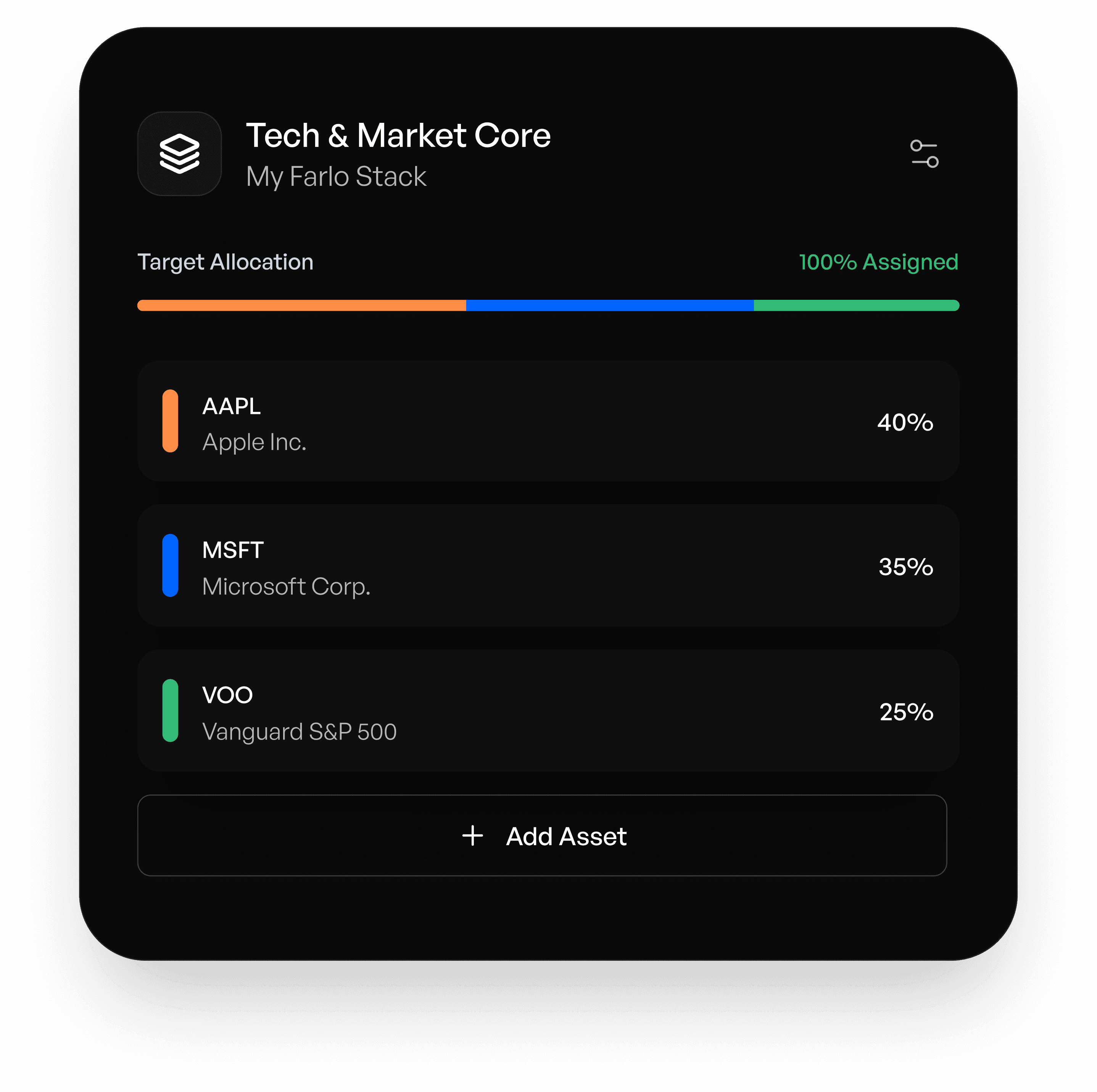Click the My Farlo Stack subtitle
Screen dimensions: 1097x1092
pyautogui.click(x=336, y=177)
